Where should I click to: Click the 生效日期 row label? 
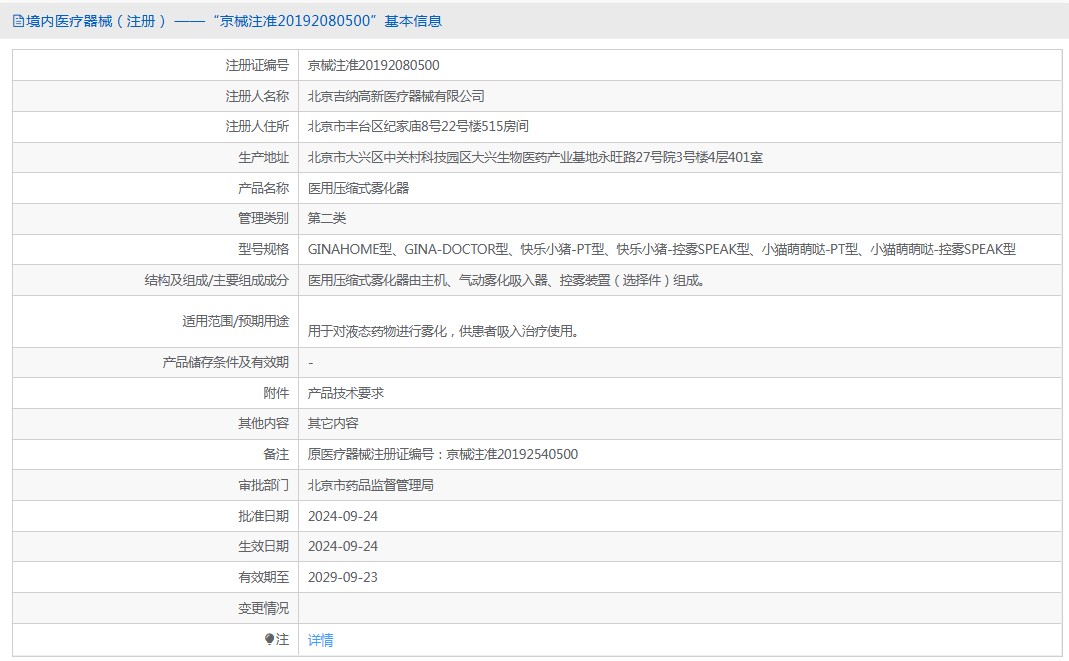263,546
